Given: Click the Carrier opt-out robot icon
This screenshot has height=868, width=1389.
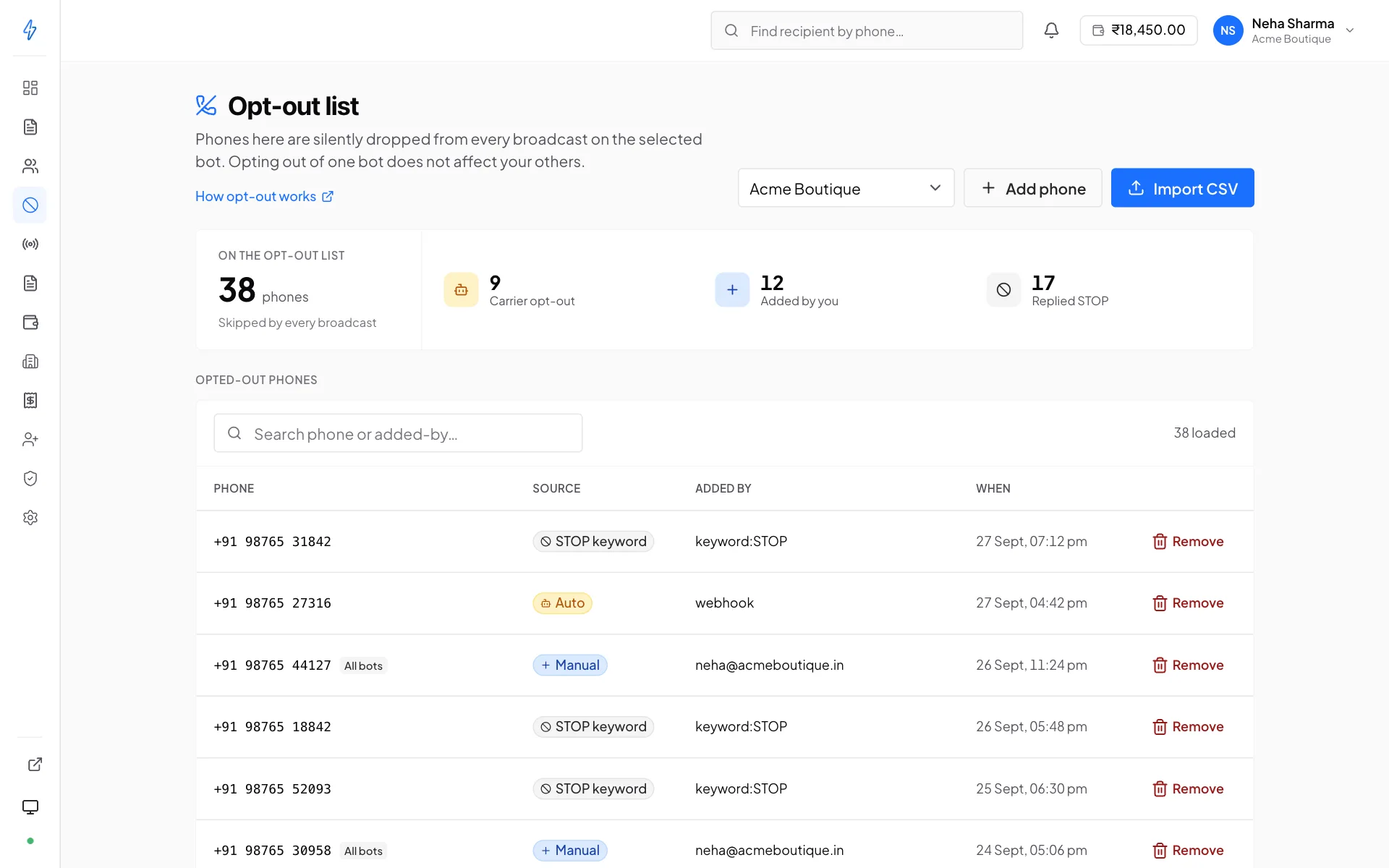Looking at the screenshot, I should 461,289.
